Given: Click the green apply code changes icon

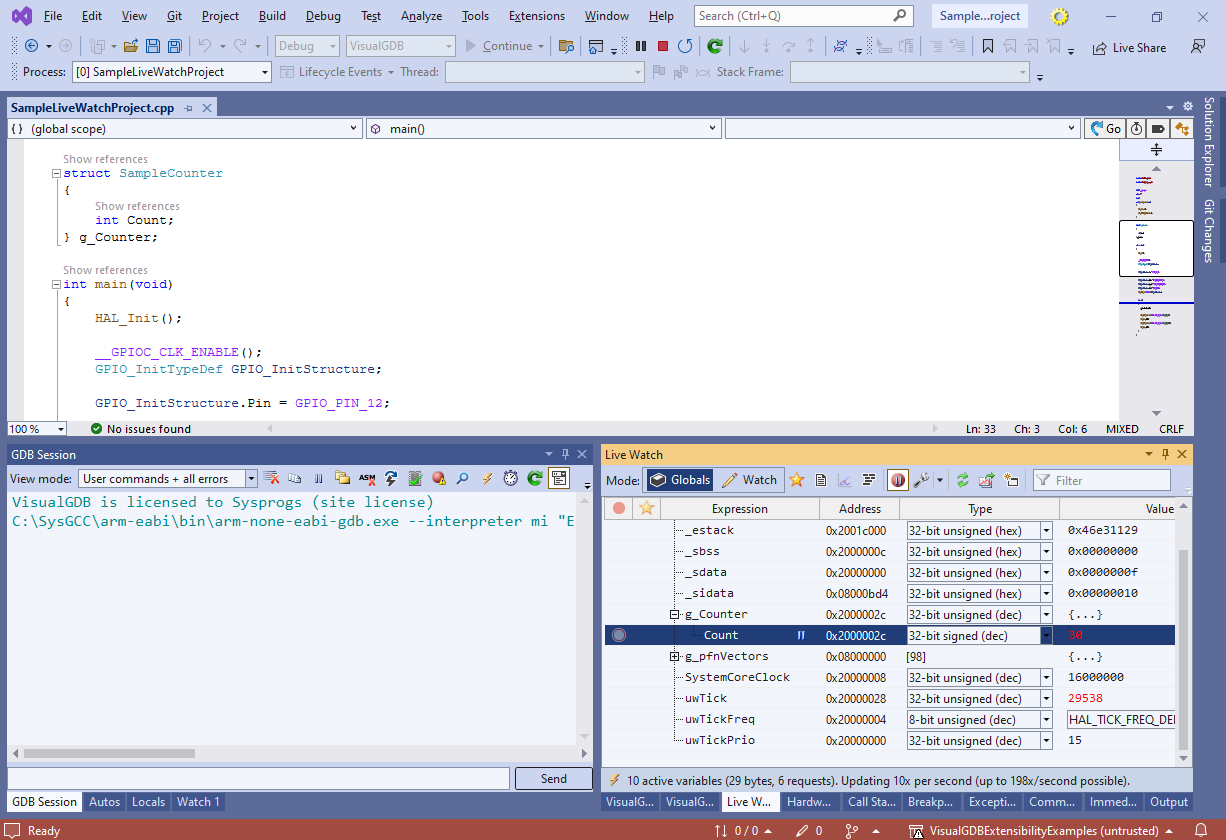Looking at the screenshot, I should pyautogui.click(x=715, y=46).
